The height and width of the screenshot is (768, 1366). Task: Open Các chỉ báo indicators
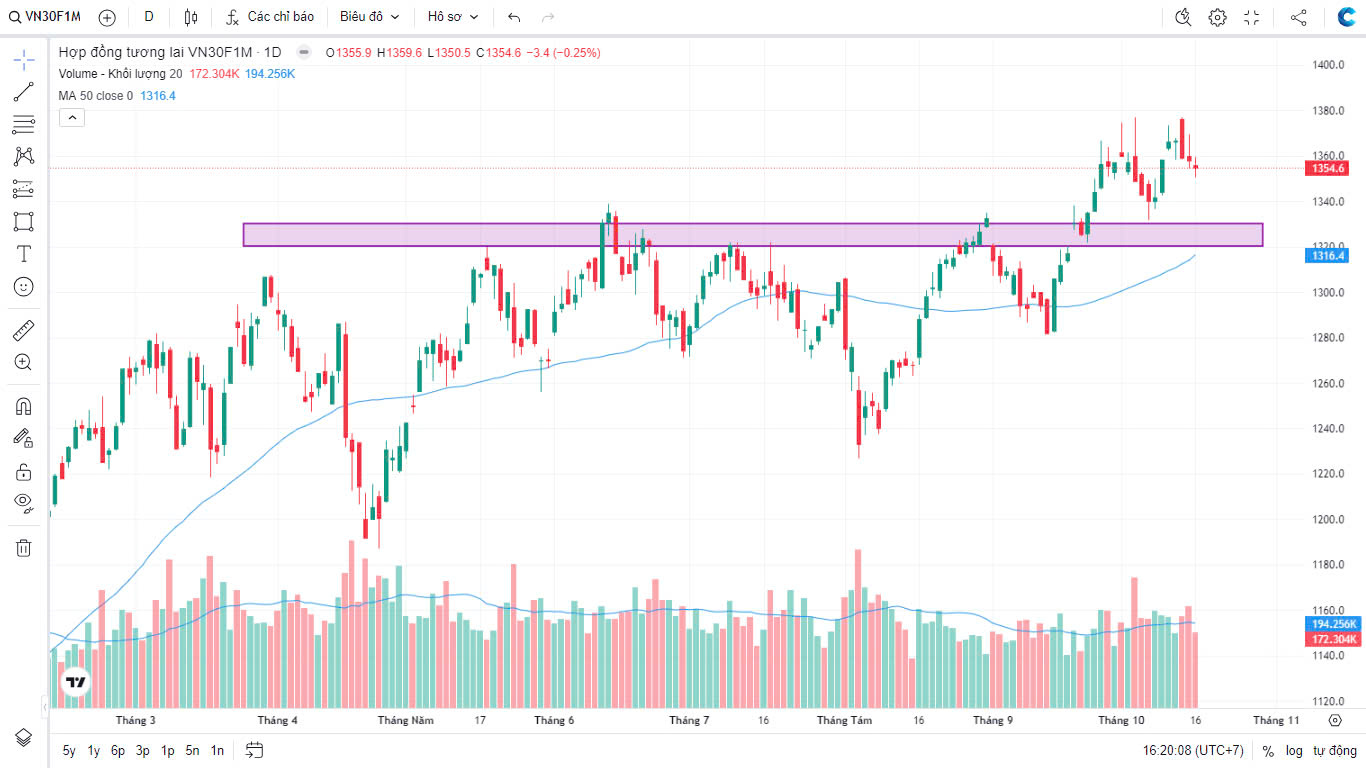(270, 17)
